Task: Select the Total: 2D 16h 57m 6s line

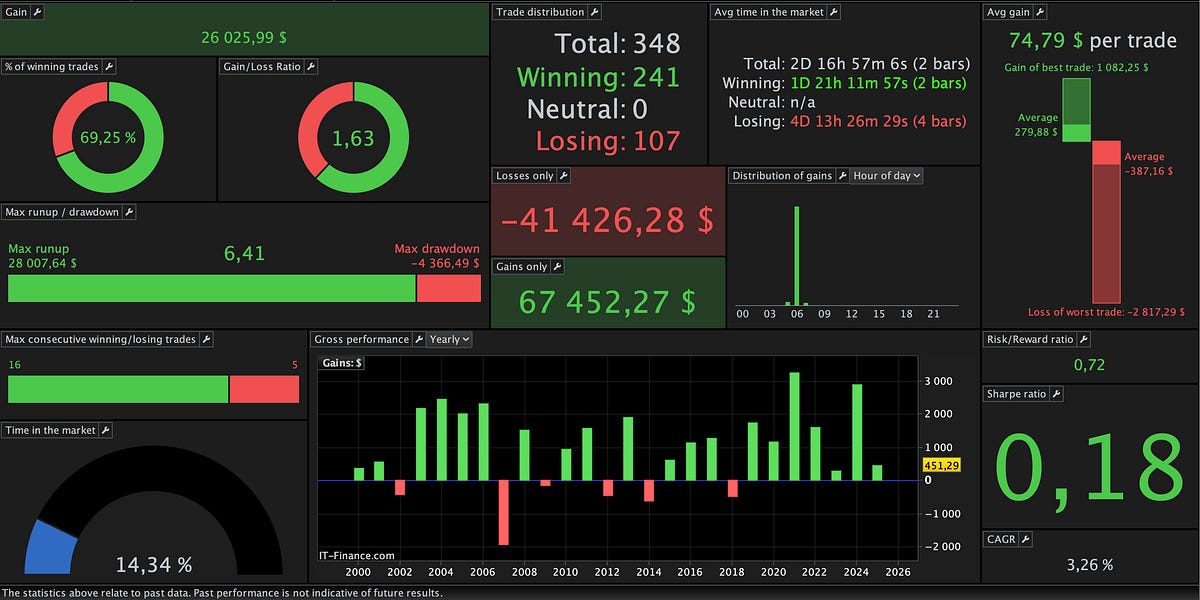Action: (855, 64)
